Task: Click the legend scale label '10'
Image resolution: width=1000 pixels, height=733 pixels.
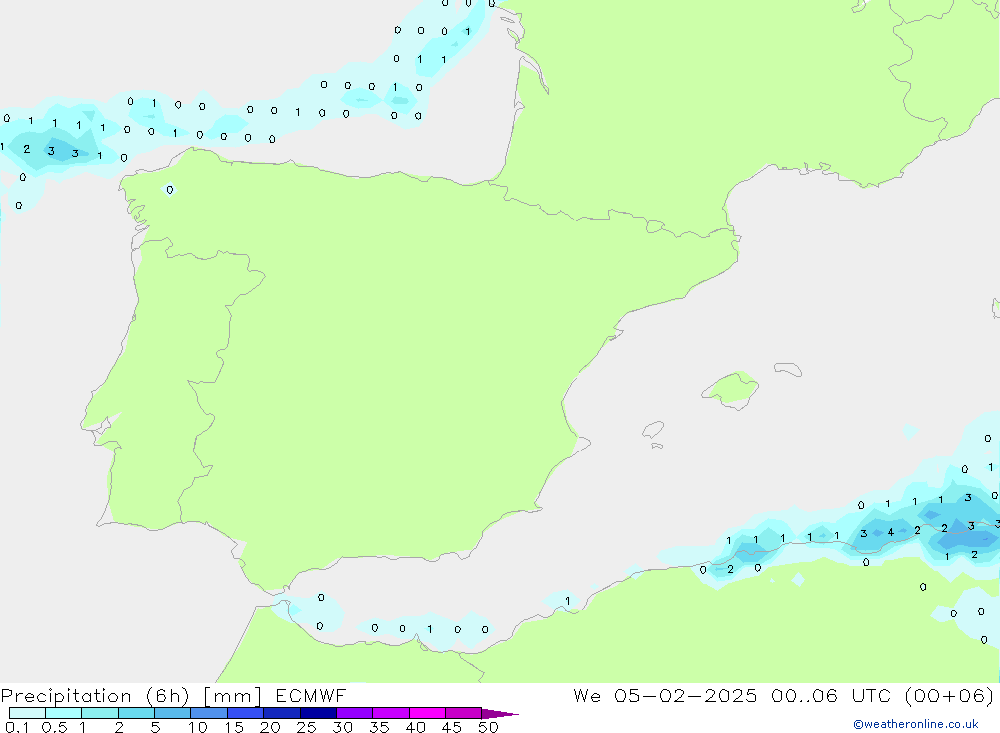Action: pos(198,727)
